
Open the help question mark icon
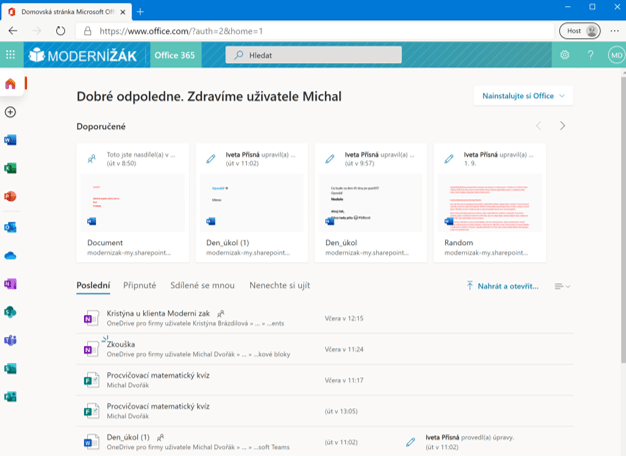(x=590, y=55)
